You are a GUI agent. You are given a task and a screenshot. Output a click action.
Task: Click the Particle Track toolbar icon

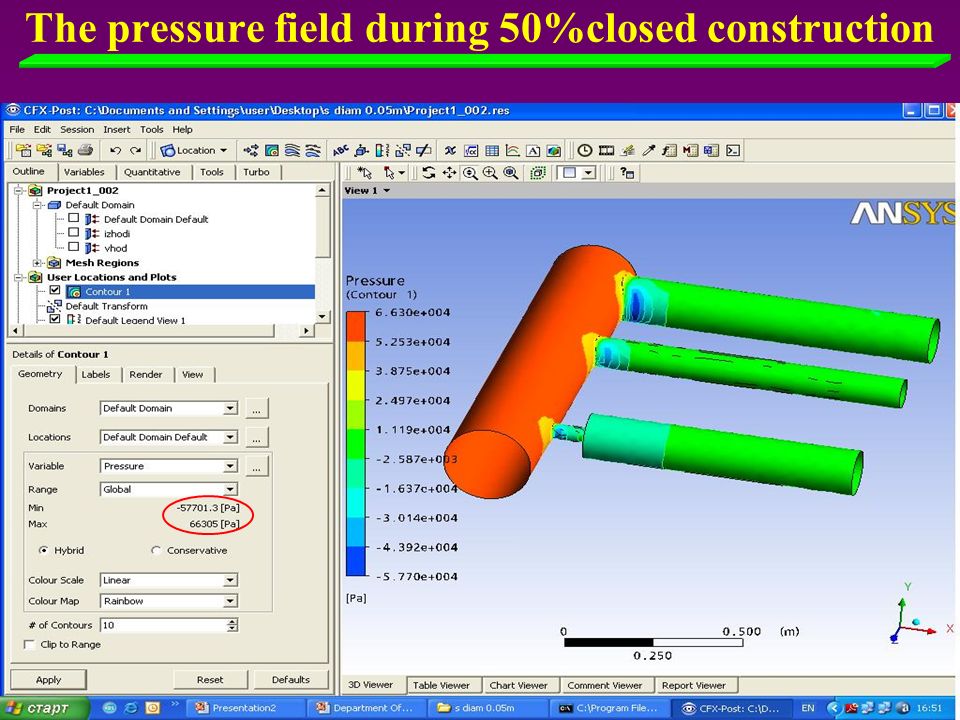313,150
